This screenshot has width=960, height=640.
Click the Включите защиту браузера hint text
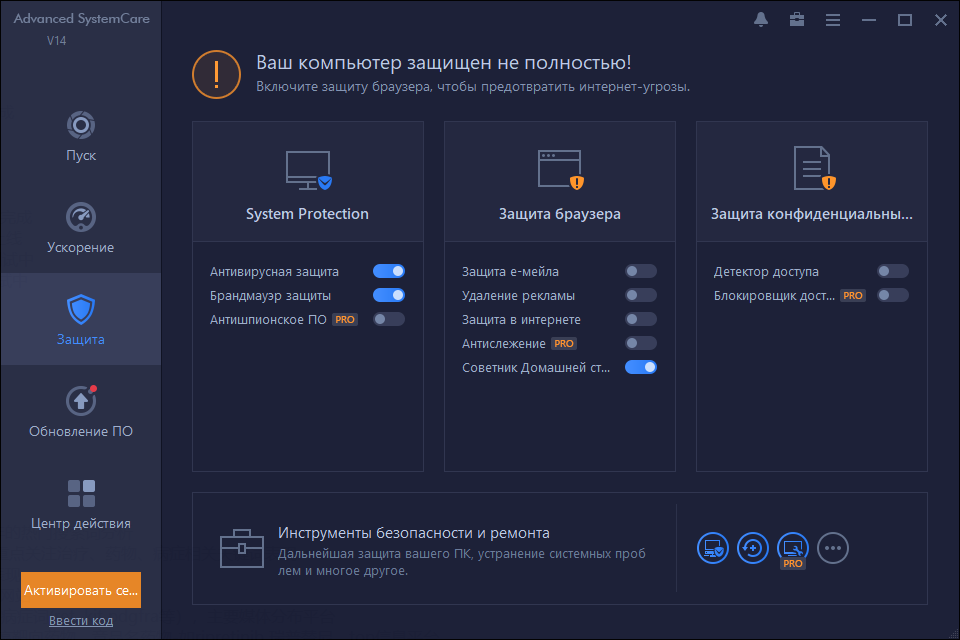point(473,87)
